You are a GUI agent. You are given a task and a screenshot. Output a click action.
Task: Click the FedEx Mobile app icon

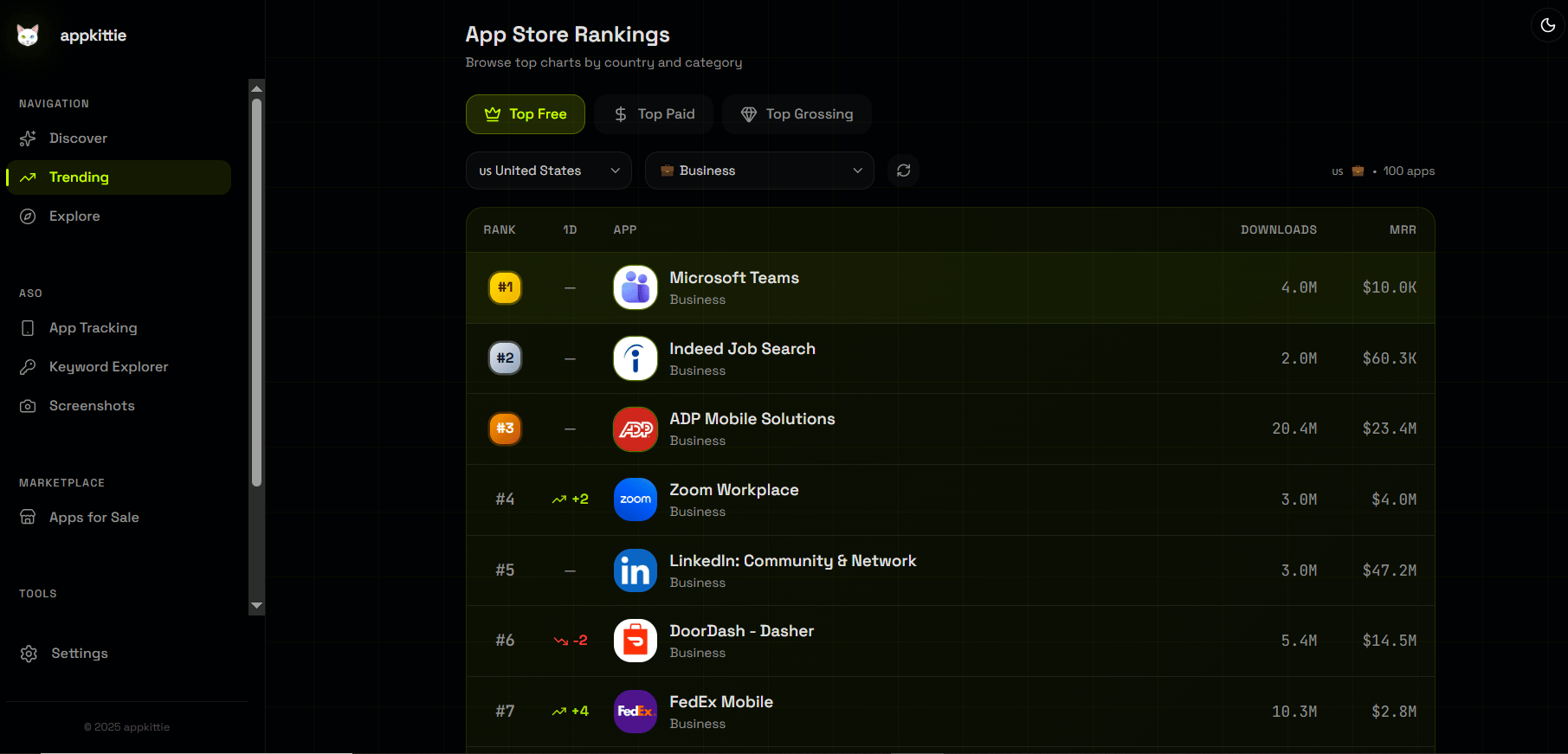tap(636, 712)
